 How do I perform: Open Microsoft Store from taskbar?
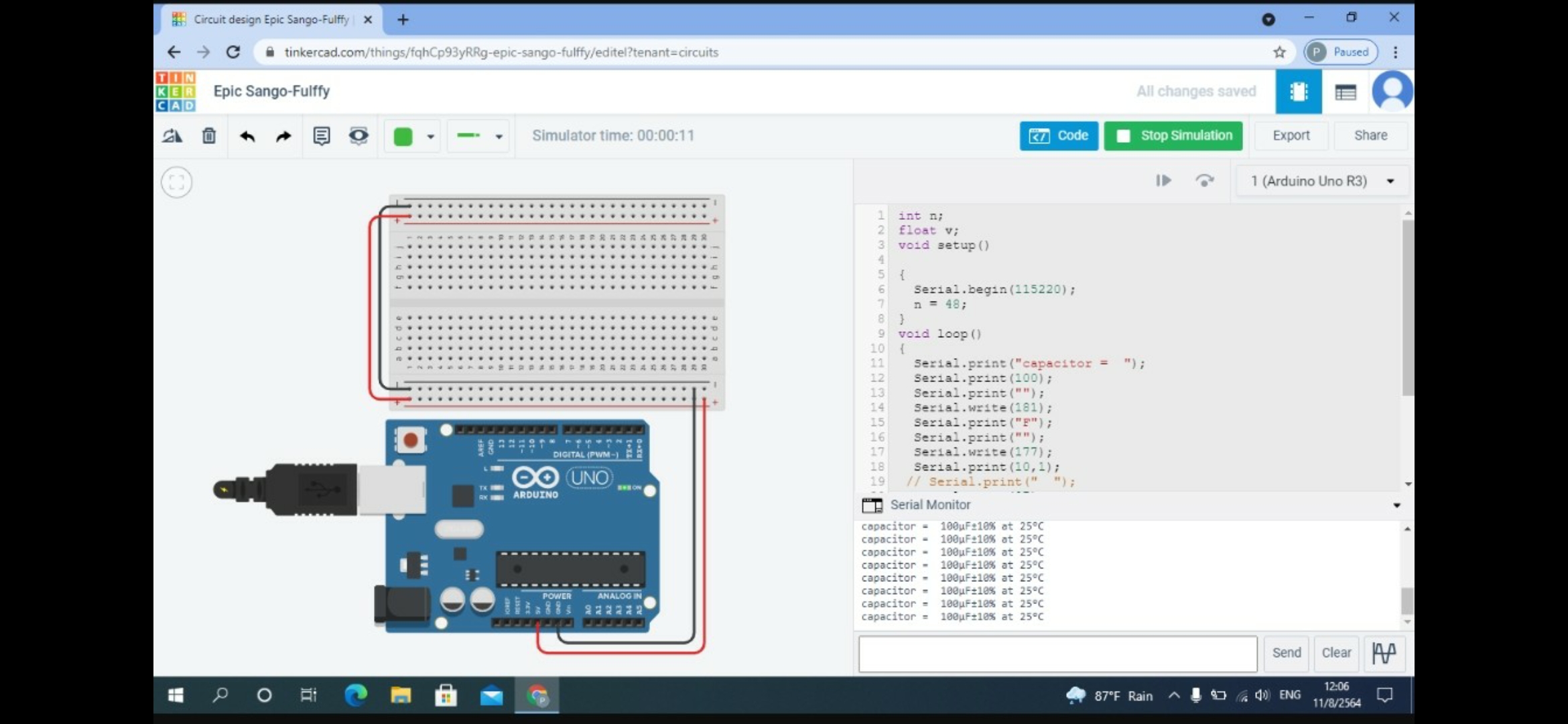(x=446, y=695)
